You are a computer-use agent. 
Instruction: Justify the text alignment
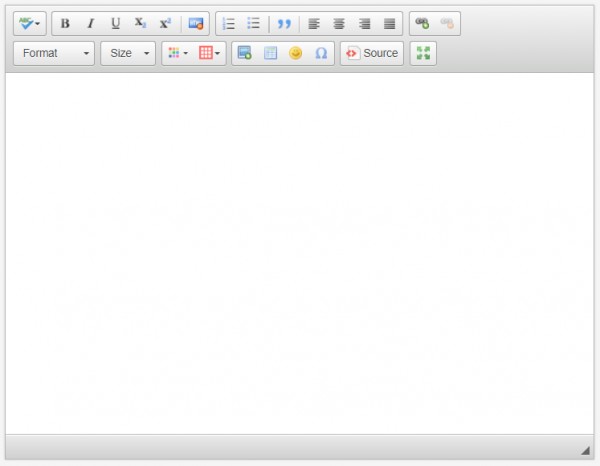[x=389, y=23]
